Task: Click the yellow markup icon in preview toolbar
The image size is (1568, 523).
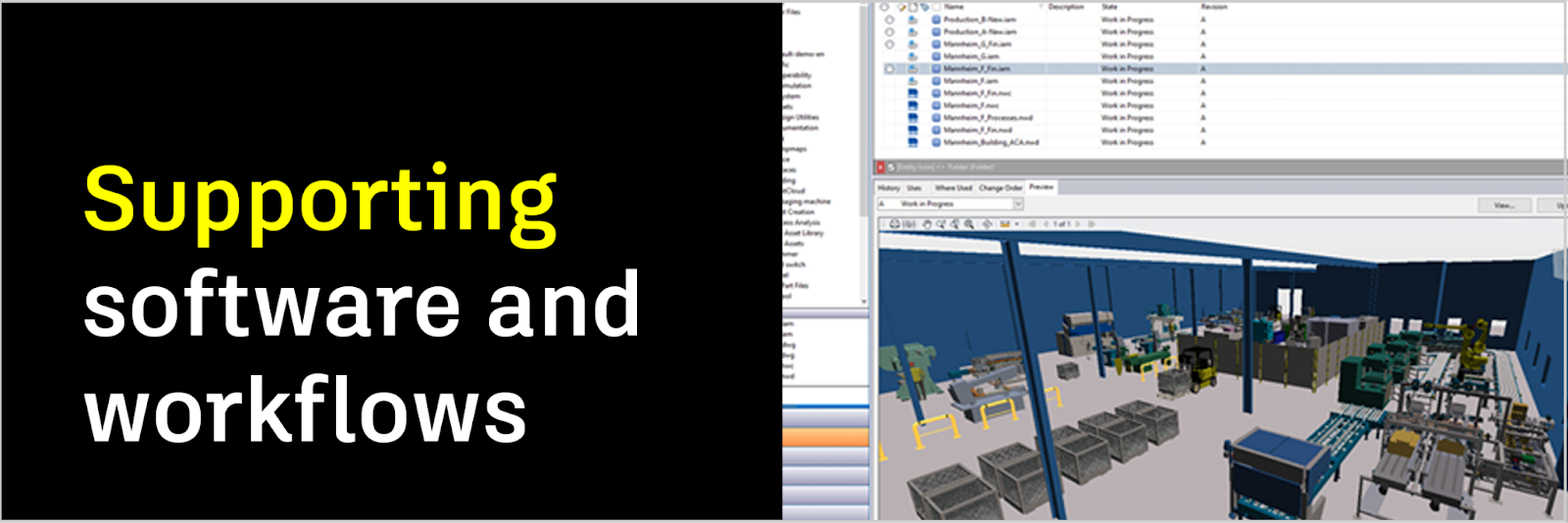Action: pos(1004,224)
